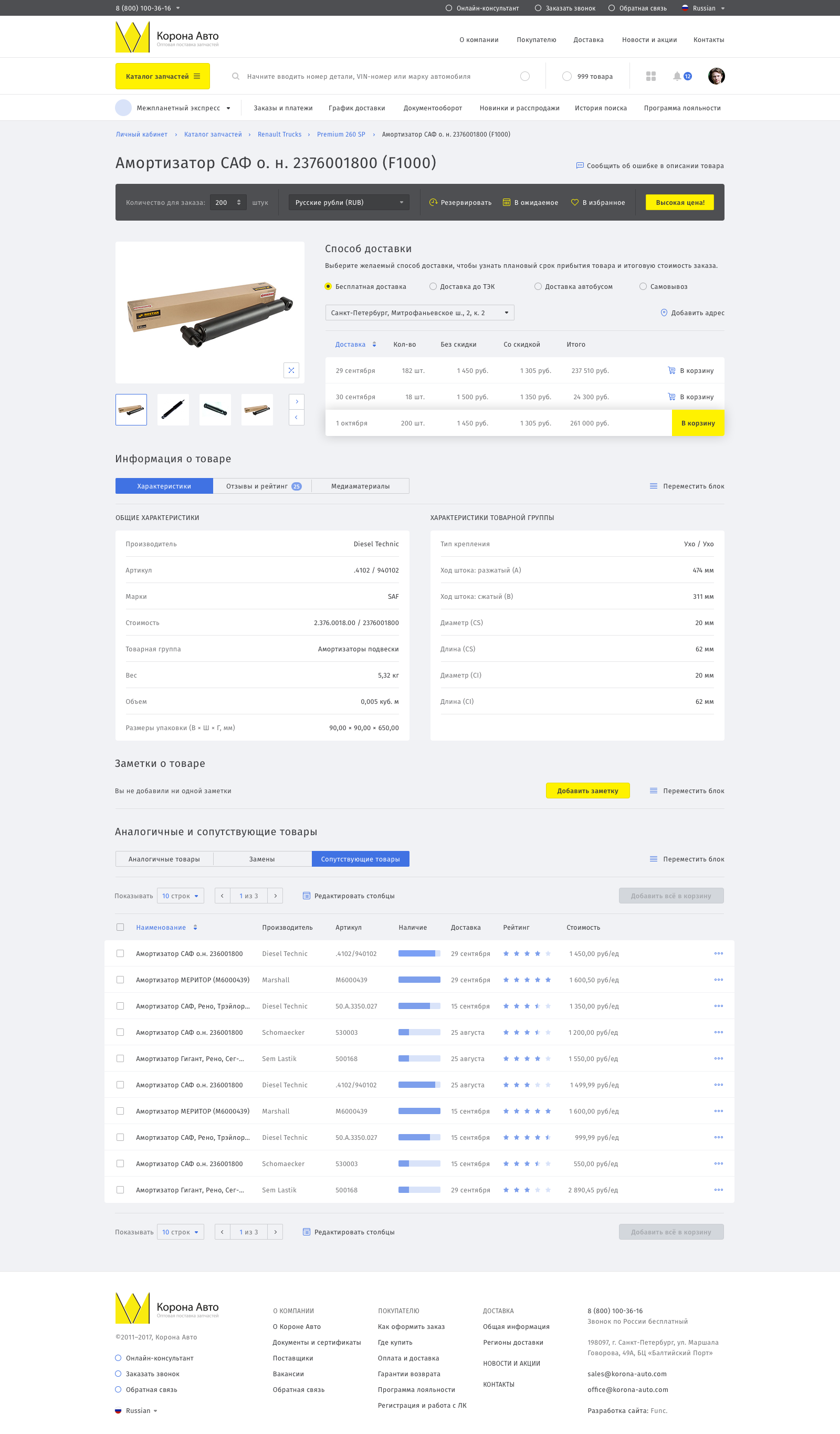Click cart icon for 29 сентября delivery
Viewport: 840px width, 1434px height.
coord(671,370)
